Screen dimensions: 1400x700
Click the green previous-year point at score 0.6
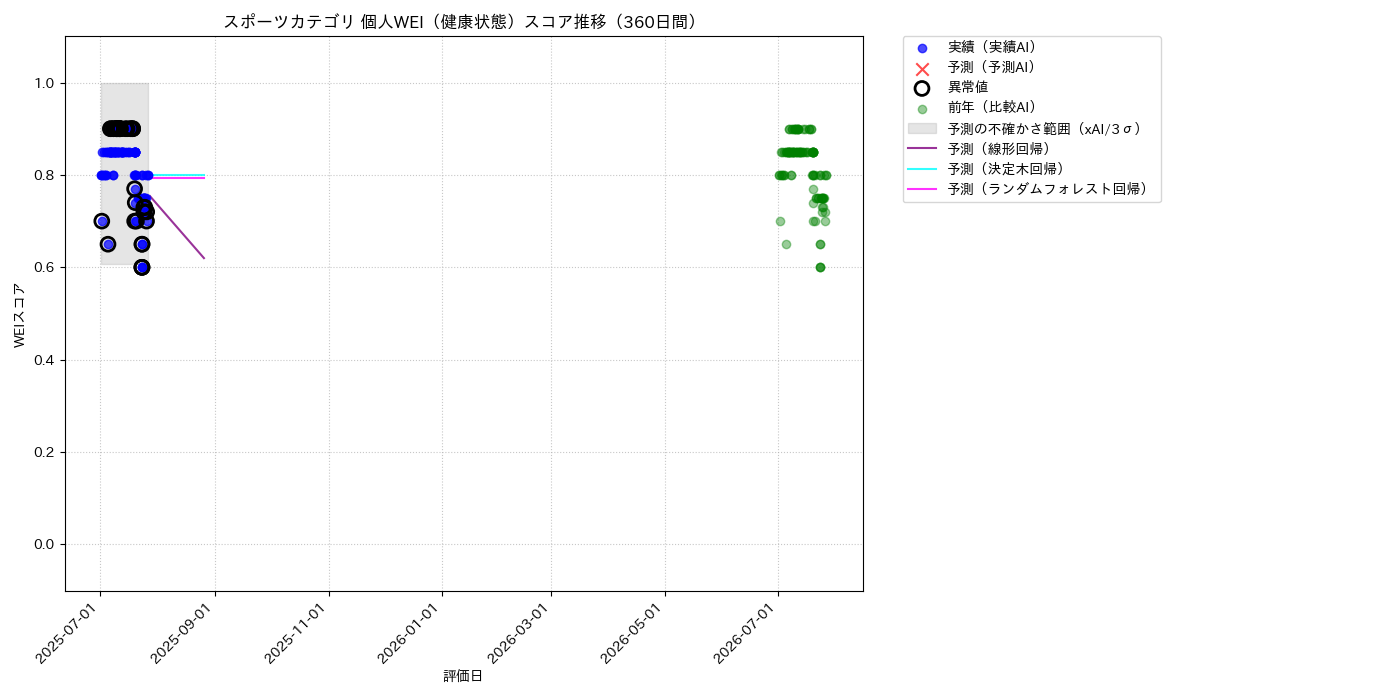coord(820,267)
